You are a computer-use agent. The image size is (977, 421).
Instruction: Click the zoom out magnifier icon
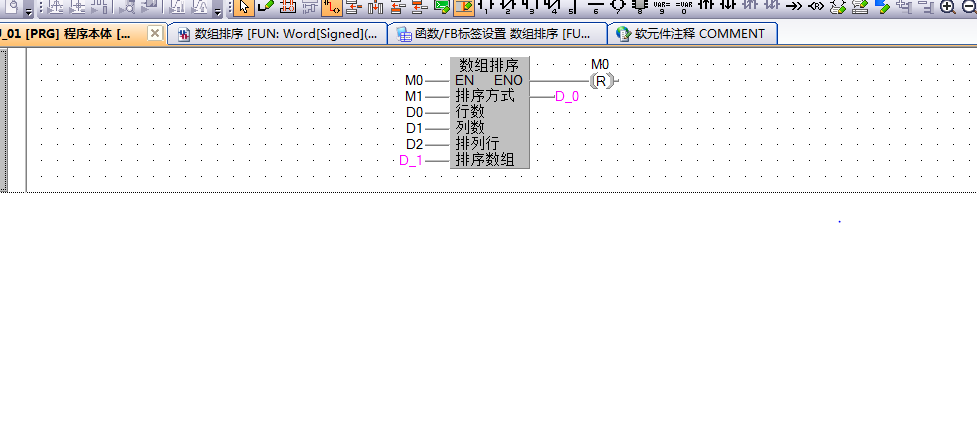point(968,7)
